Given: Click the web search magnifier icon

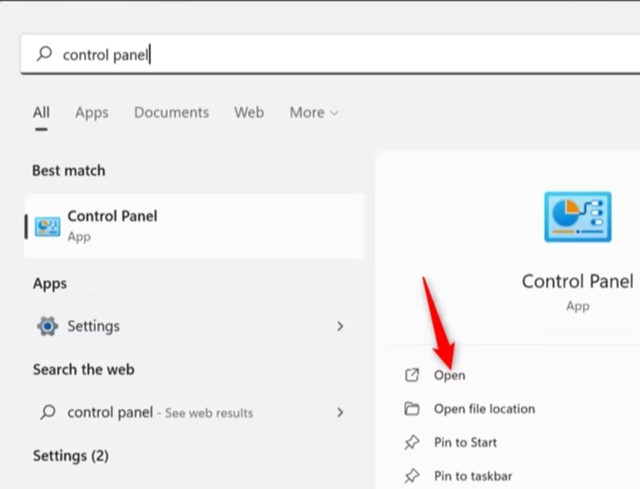Looking at the screenshot, I should 48,412.
